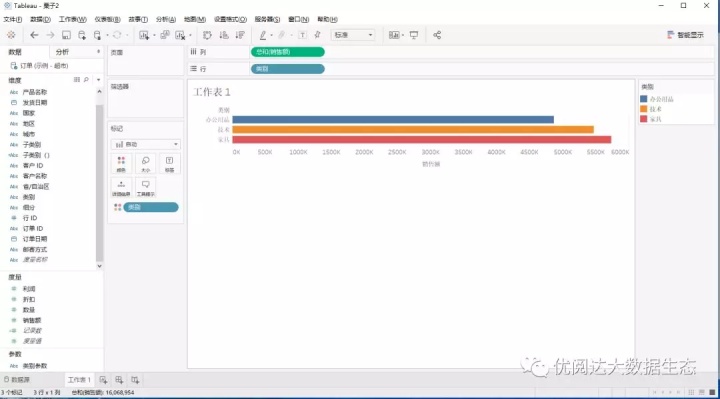Click the Tableau start page icon
The width and height of the screenshot is (720, 399).
pyautogui.click(x=11, y=35)
